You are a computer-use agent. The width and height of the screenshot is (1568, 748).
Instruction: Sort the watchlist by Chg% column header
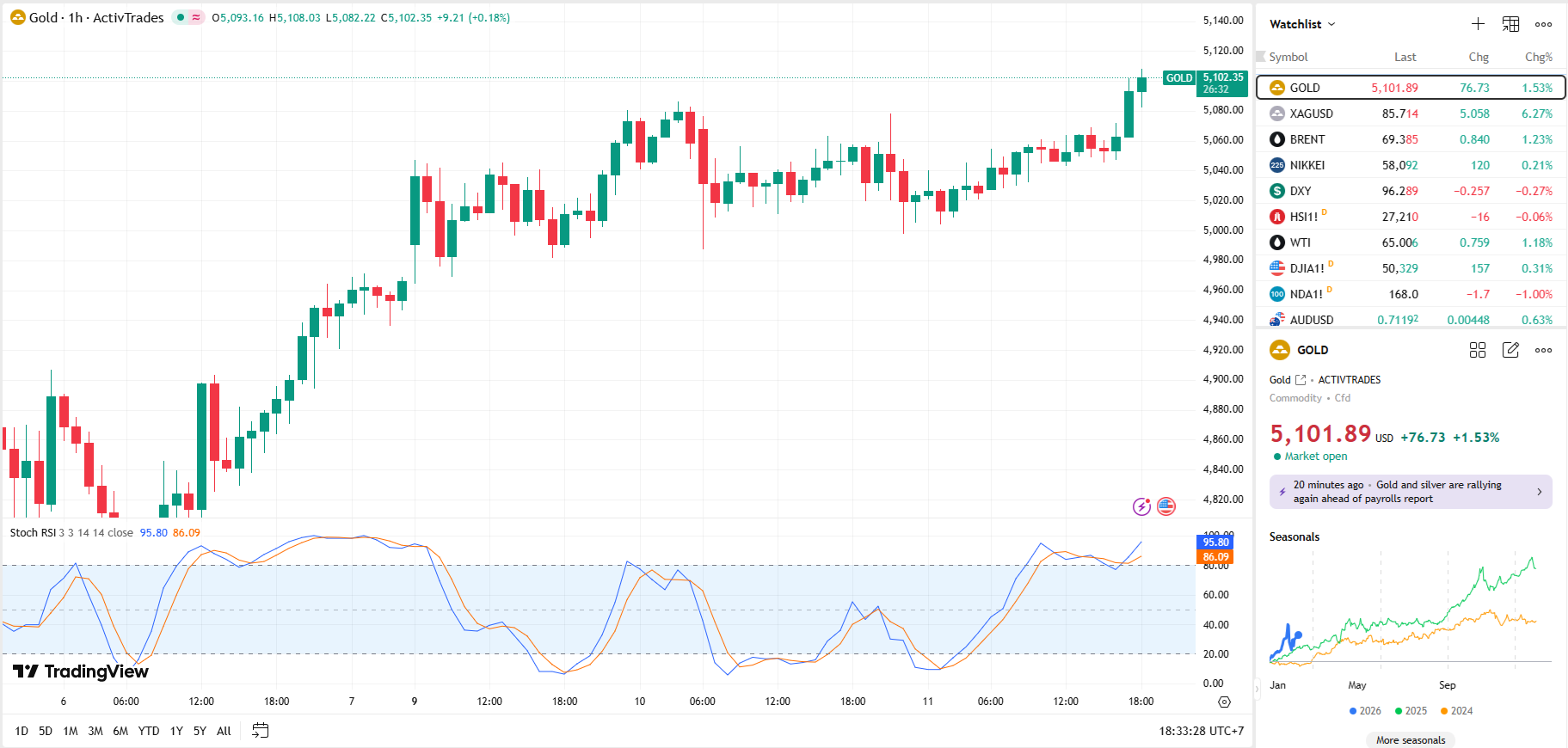[1538, 57]
